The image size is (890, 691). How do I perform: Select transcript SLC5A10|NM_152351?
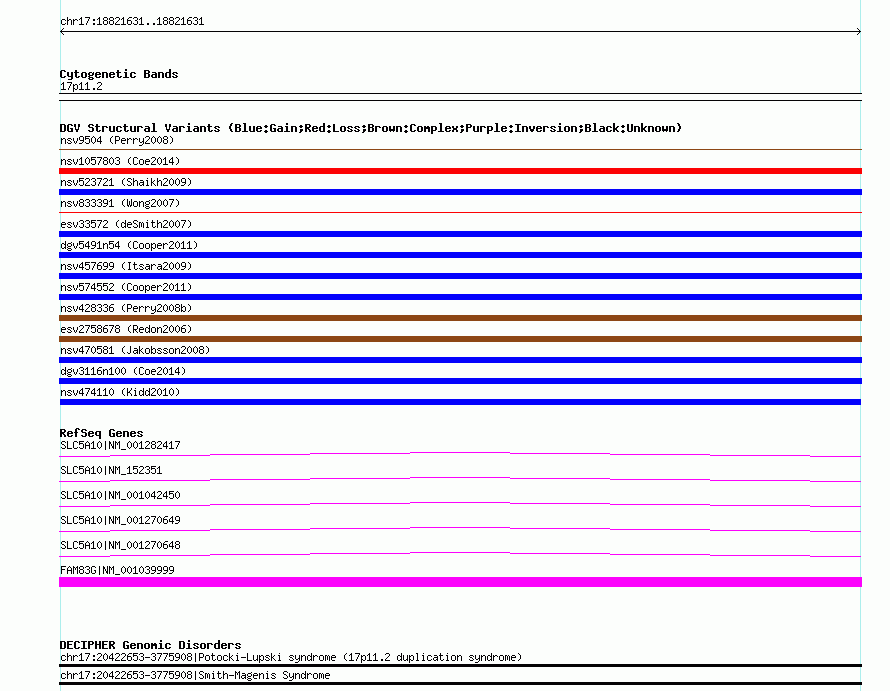[x=111, y=470]
